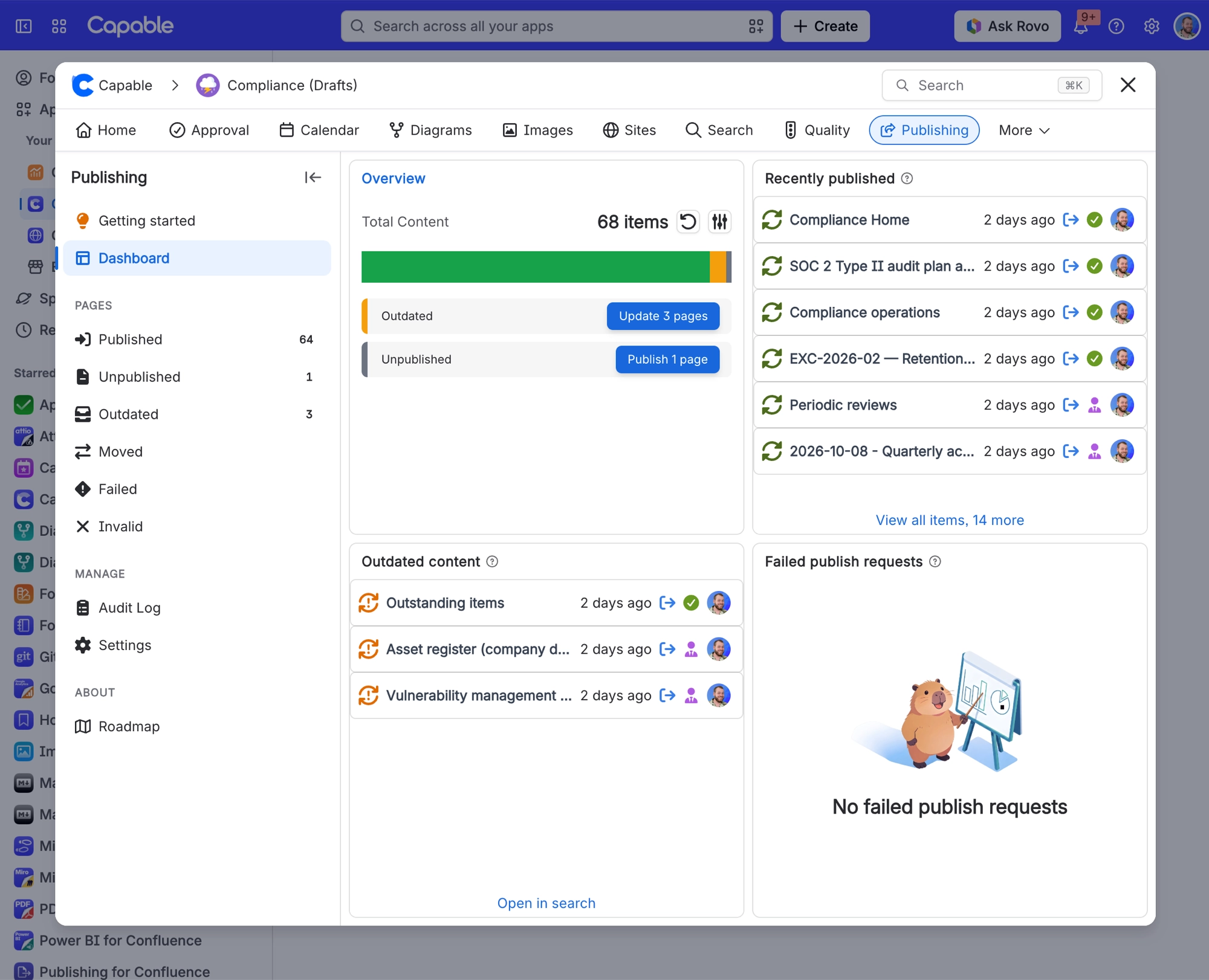Switch to the Publishing tab

coord(924,130)
